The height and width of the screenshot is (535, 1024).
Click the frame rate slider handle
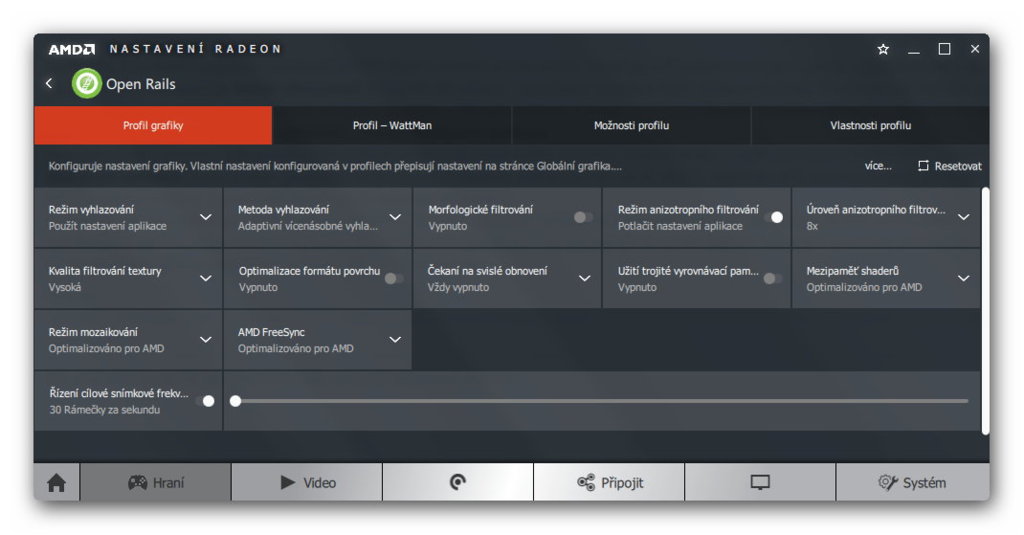coord(236,400)
